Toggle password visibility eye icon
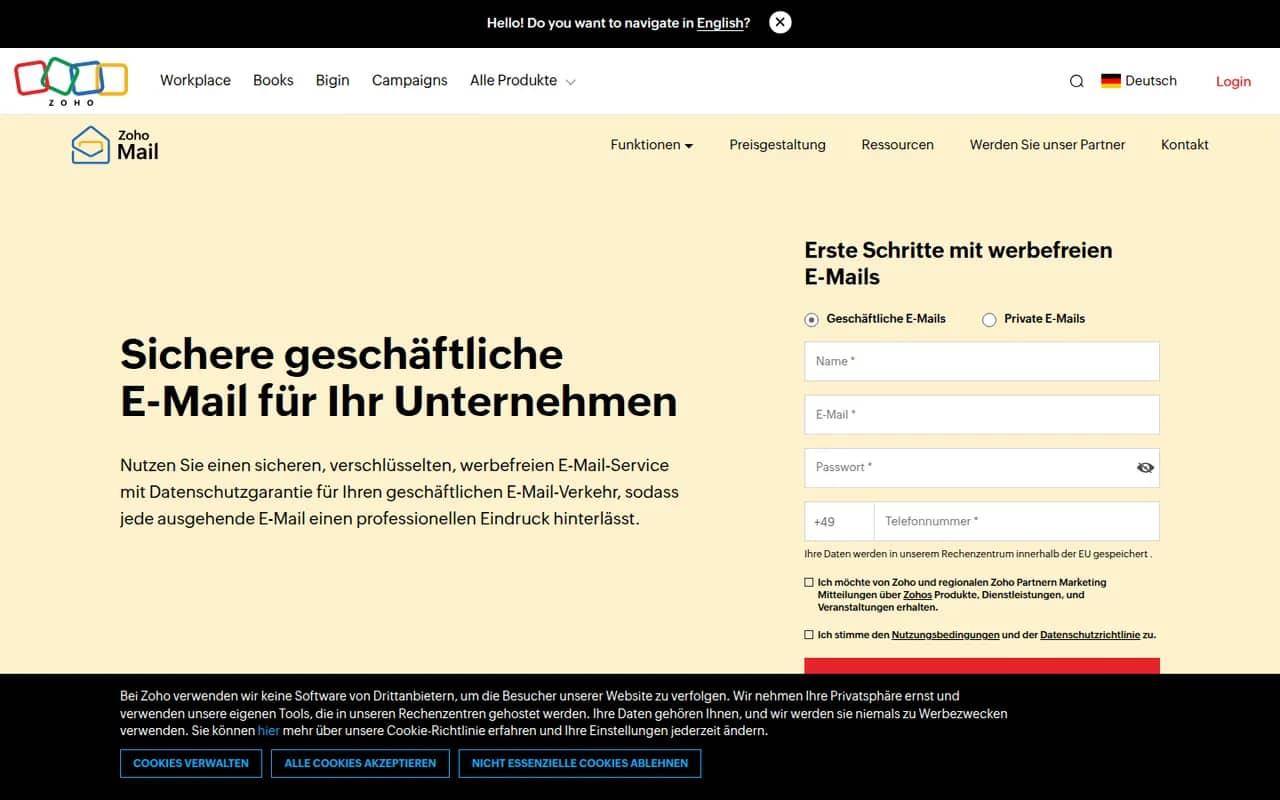 [1146, 467]
